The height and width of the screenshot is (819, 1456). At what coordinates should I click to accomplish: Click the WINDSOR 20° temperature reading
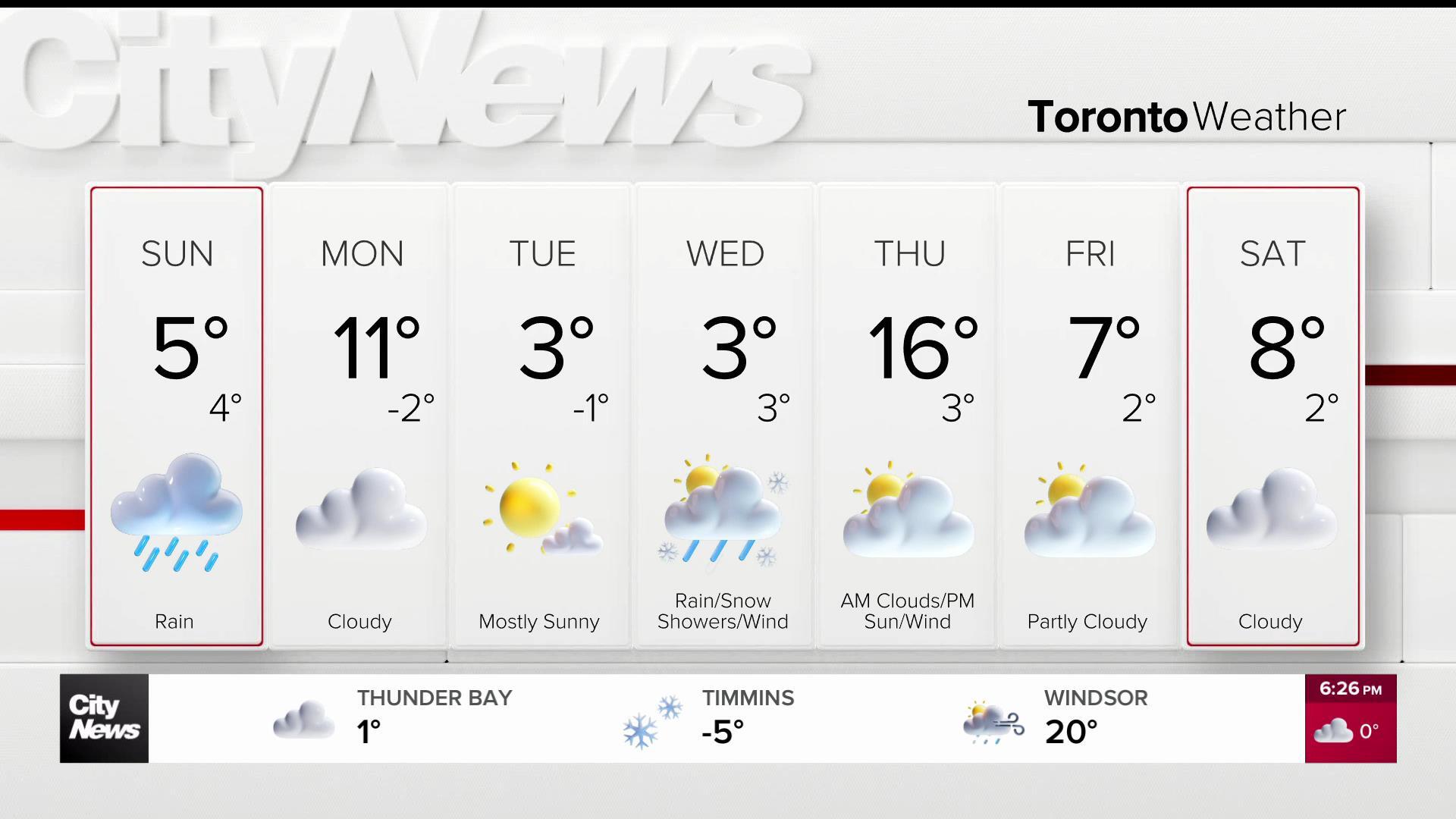click(1071, 732)
